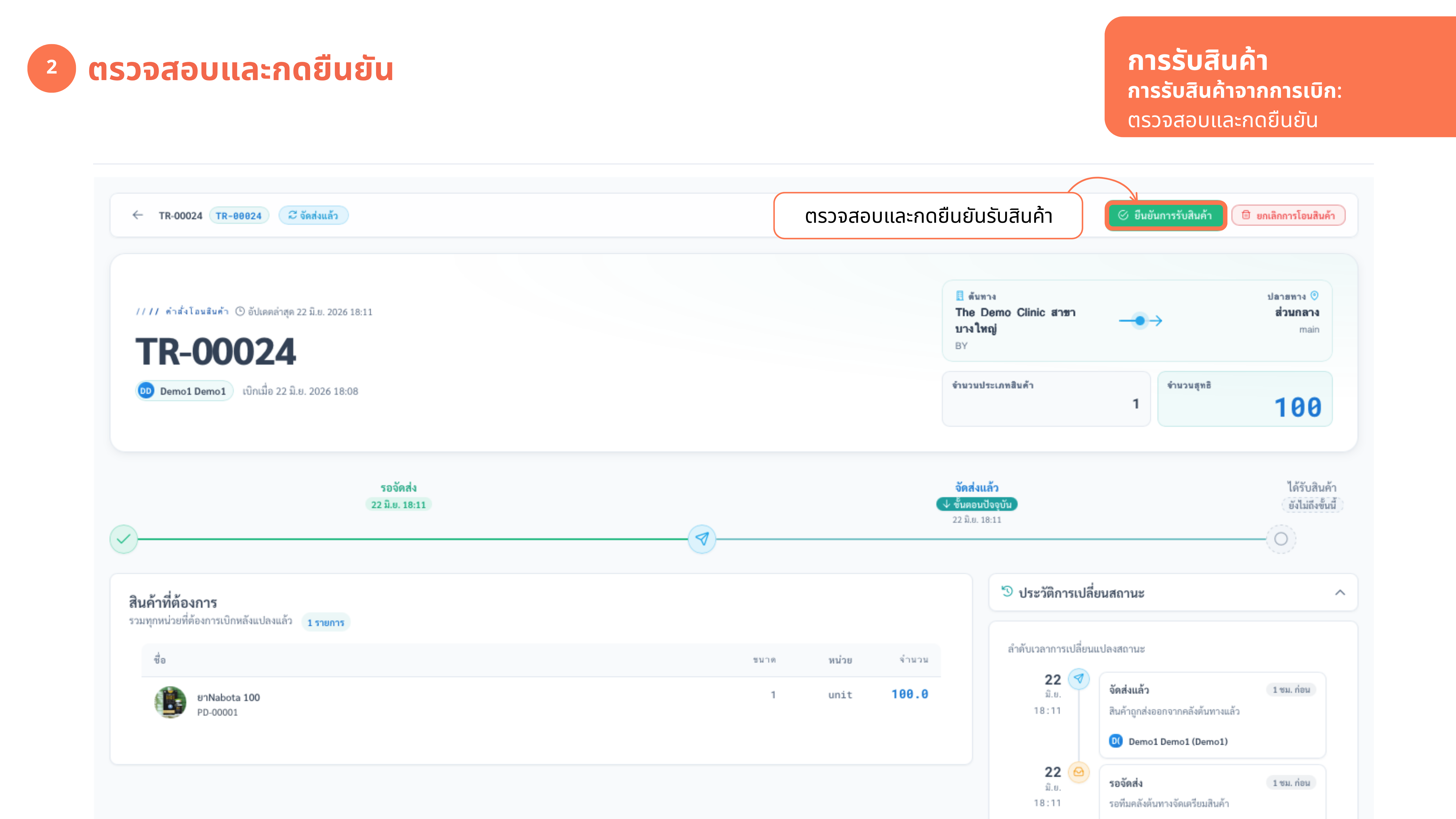The image size is (1456, 819).
Task: Click the จำนวน column header
Action: pyautogui.click(x=914, y=660)
